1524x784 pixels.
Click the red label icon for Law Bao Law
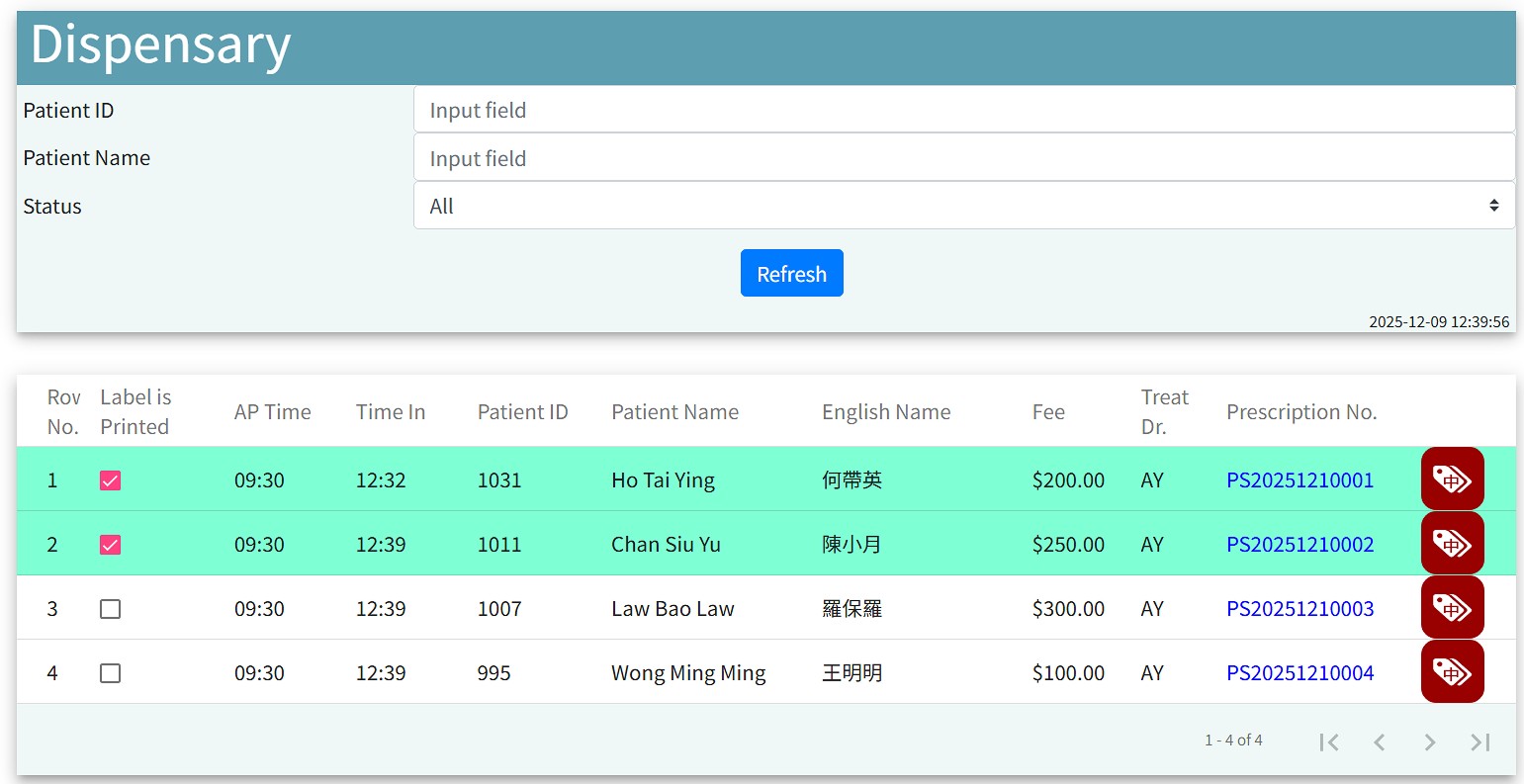point(1452,608)
